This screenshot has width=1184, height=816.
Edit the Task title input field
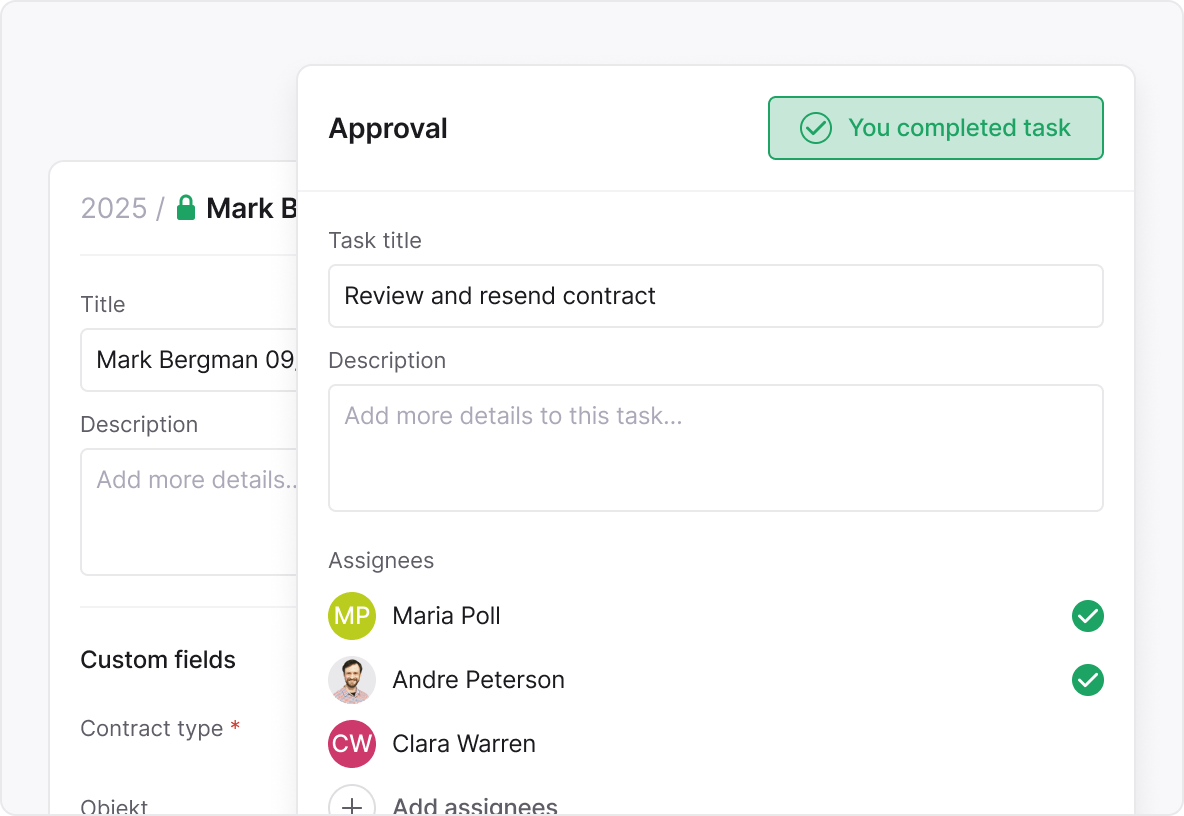point(715,296)
